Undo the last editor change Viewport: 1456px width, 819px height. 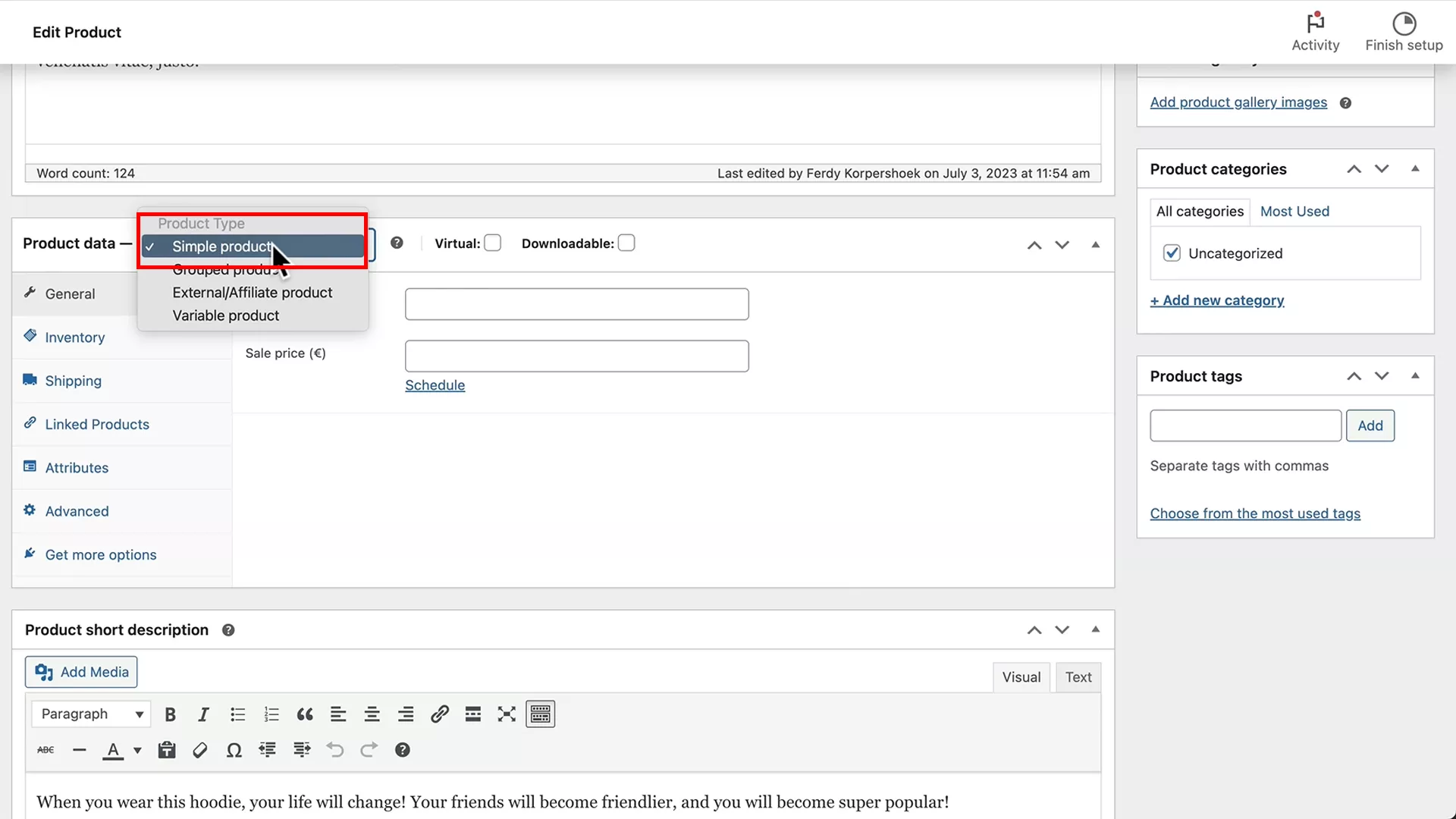335,750
